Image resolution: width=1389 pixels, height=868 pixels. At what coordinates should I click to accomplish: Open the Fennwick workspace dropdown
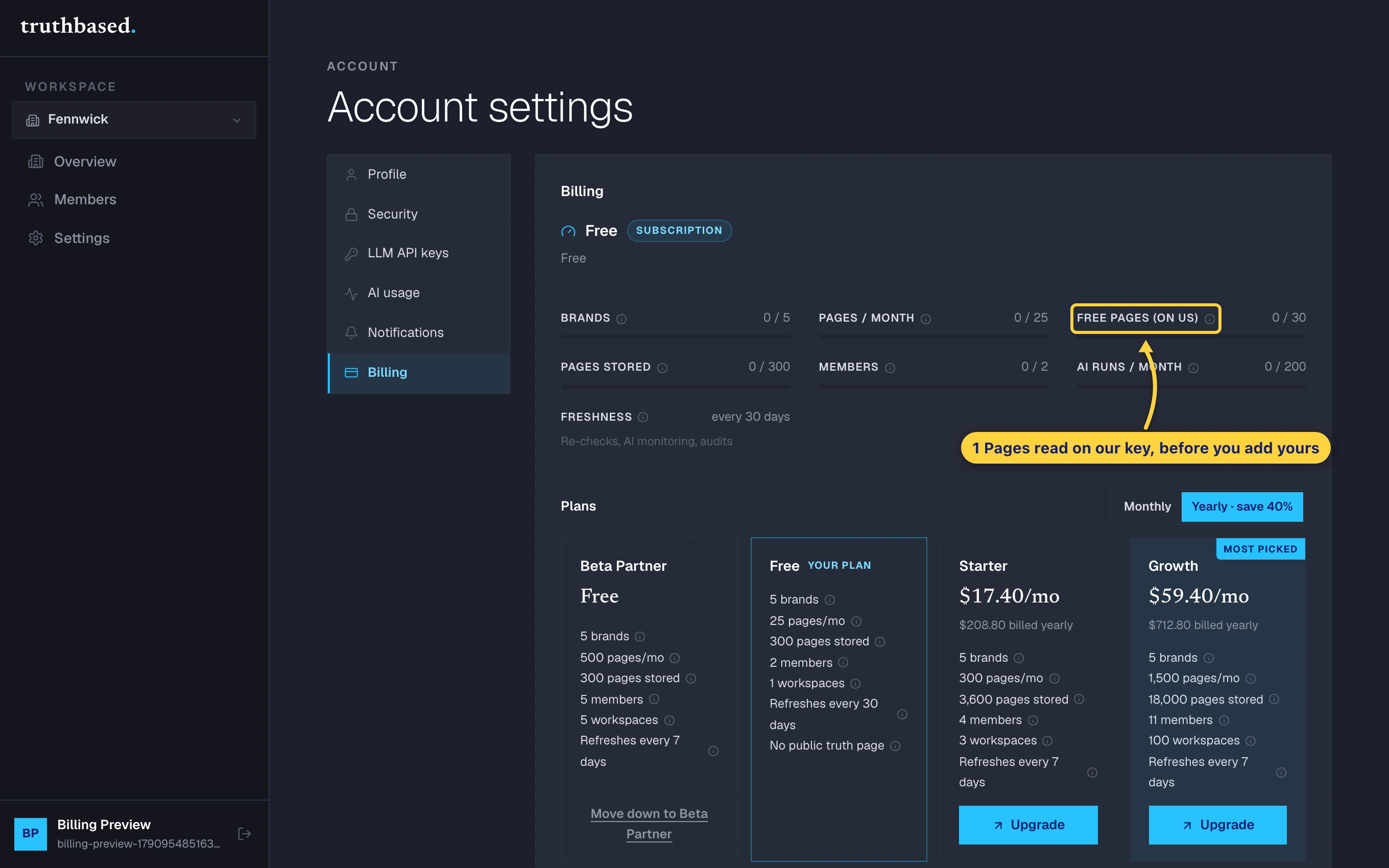point(134,119)
